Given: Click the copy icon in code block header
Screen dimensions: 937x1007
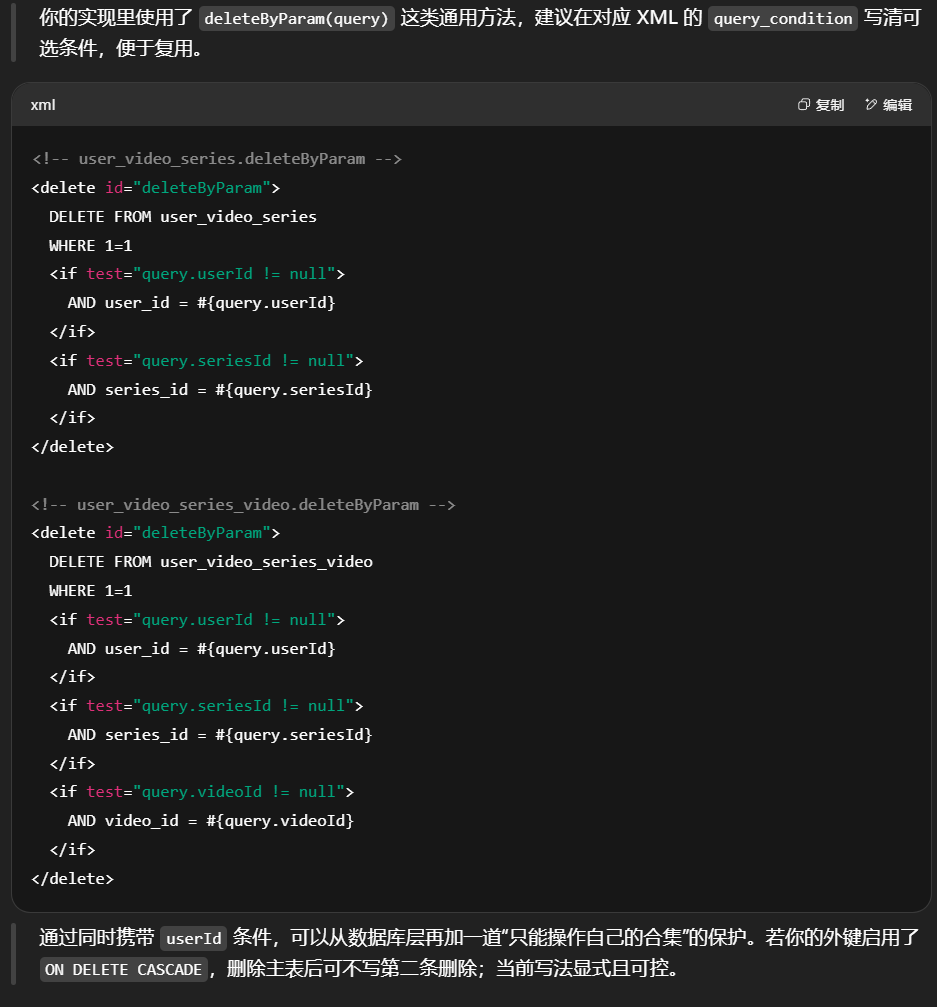Looking at the screenshot, I should tap(803, 105).
